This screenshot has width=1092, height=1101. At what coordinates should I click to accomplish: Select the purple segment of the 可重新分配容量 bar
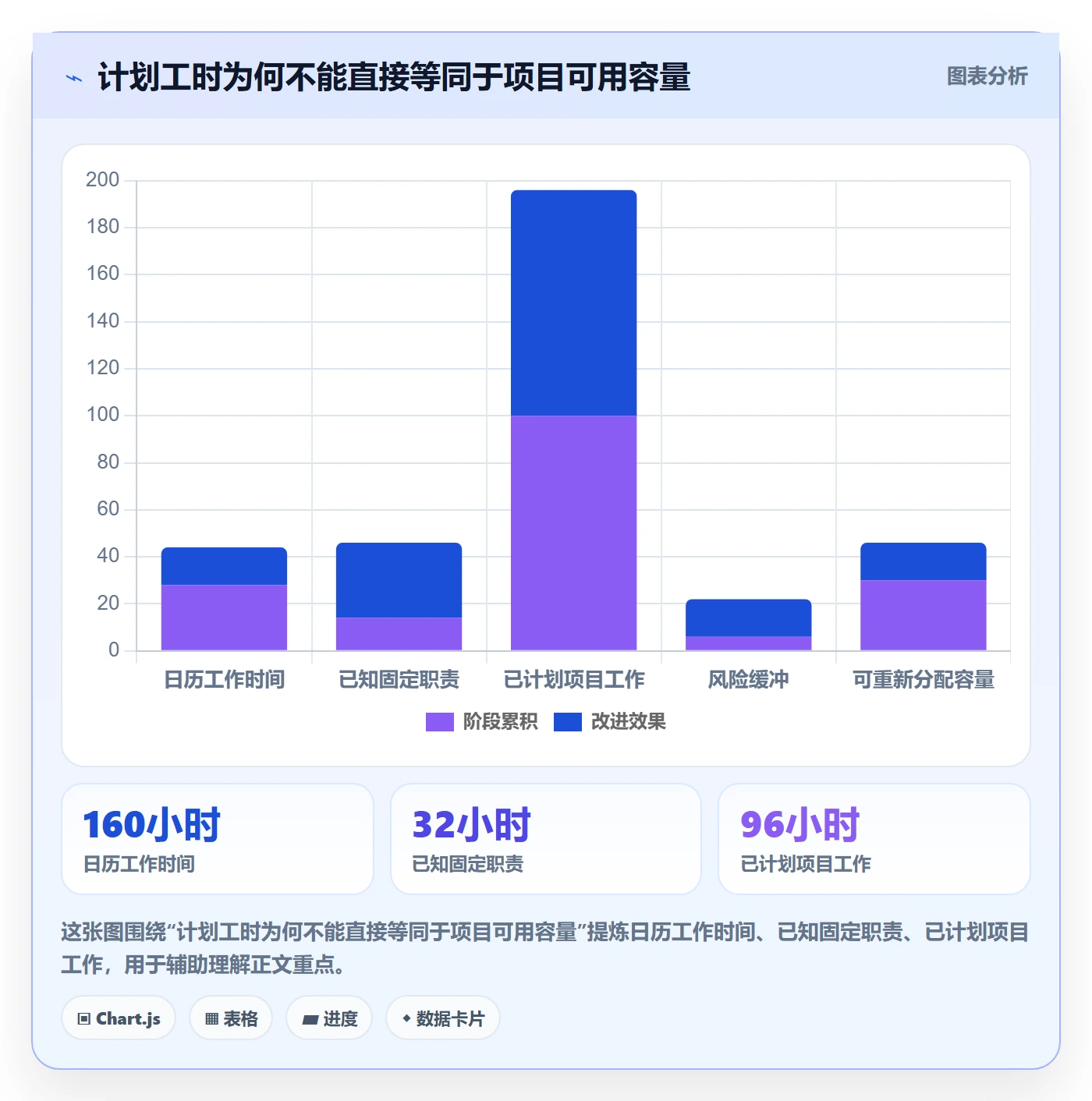click(x=923, y=615)
